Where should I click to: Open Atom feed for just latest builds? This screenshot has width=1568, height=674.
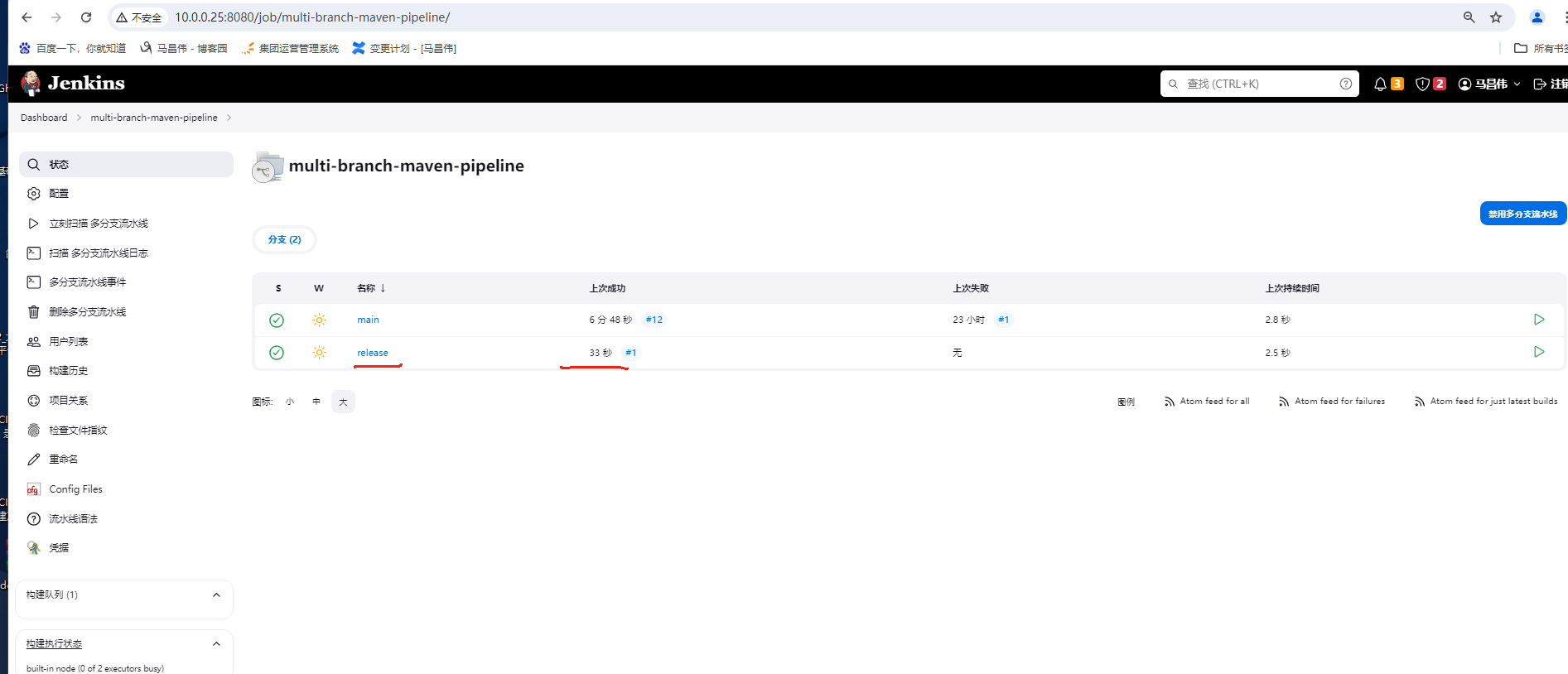pyautogui.click(x=1486, y=402)
